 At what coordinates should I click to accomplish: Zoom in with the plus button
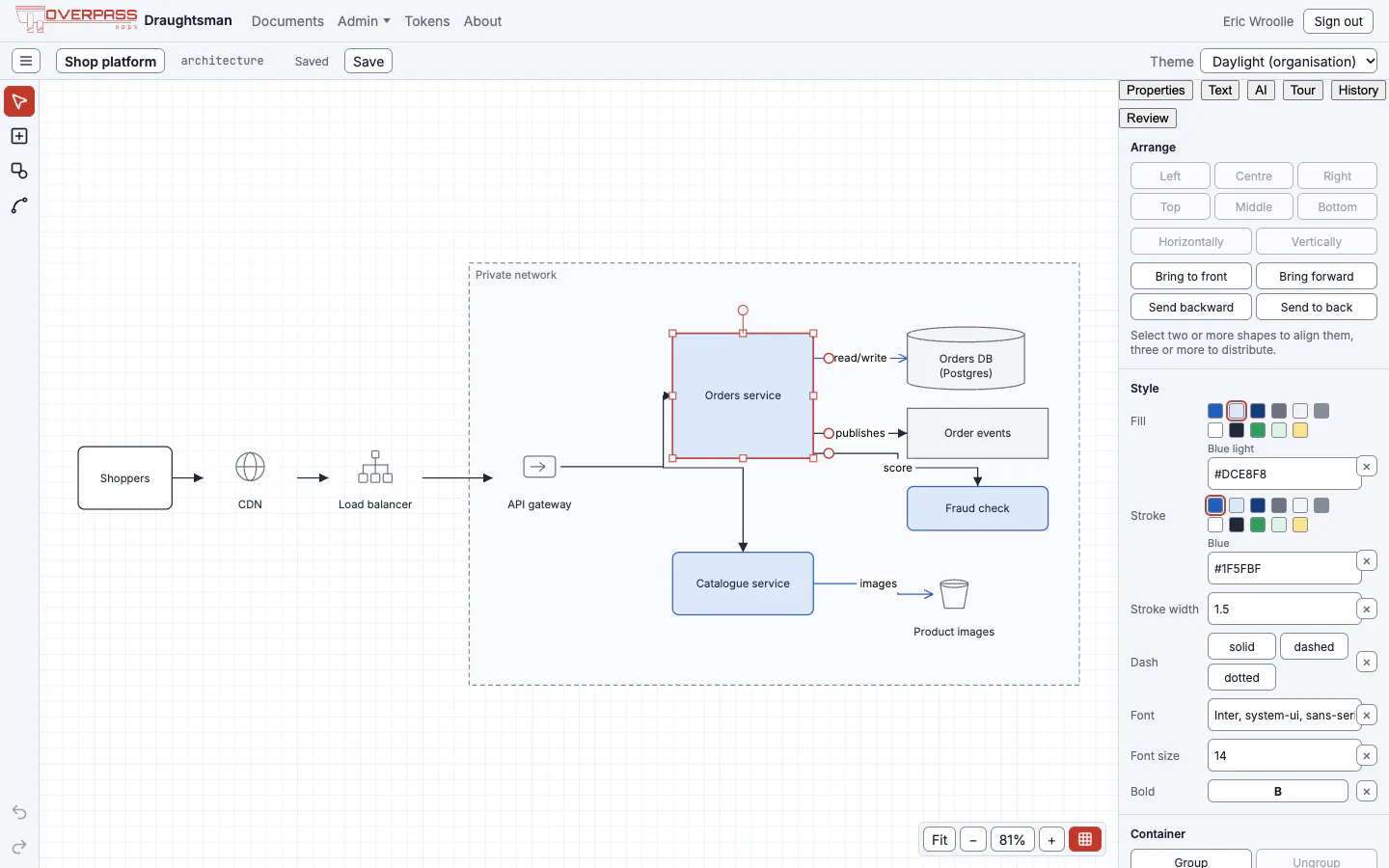1051,839
